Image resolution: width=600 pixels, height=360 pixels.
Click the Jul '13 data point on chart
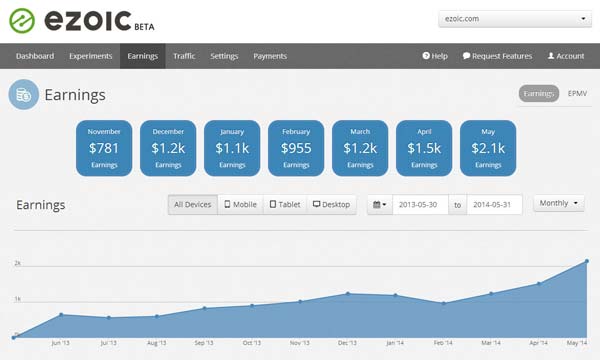click(x=109, y=318)
